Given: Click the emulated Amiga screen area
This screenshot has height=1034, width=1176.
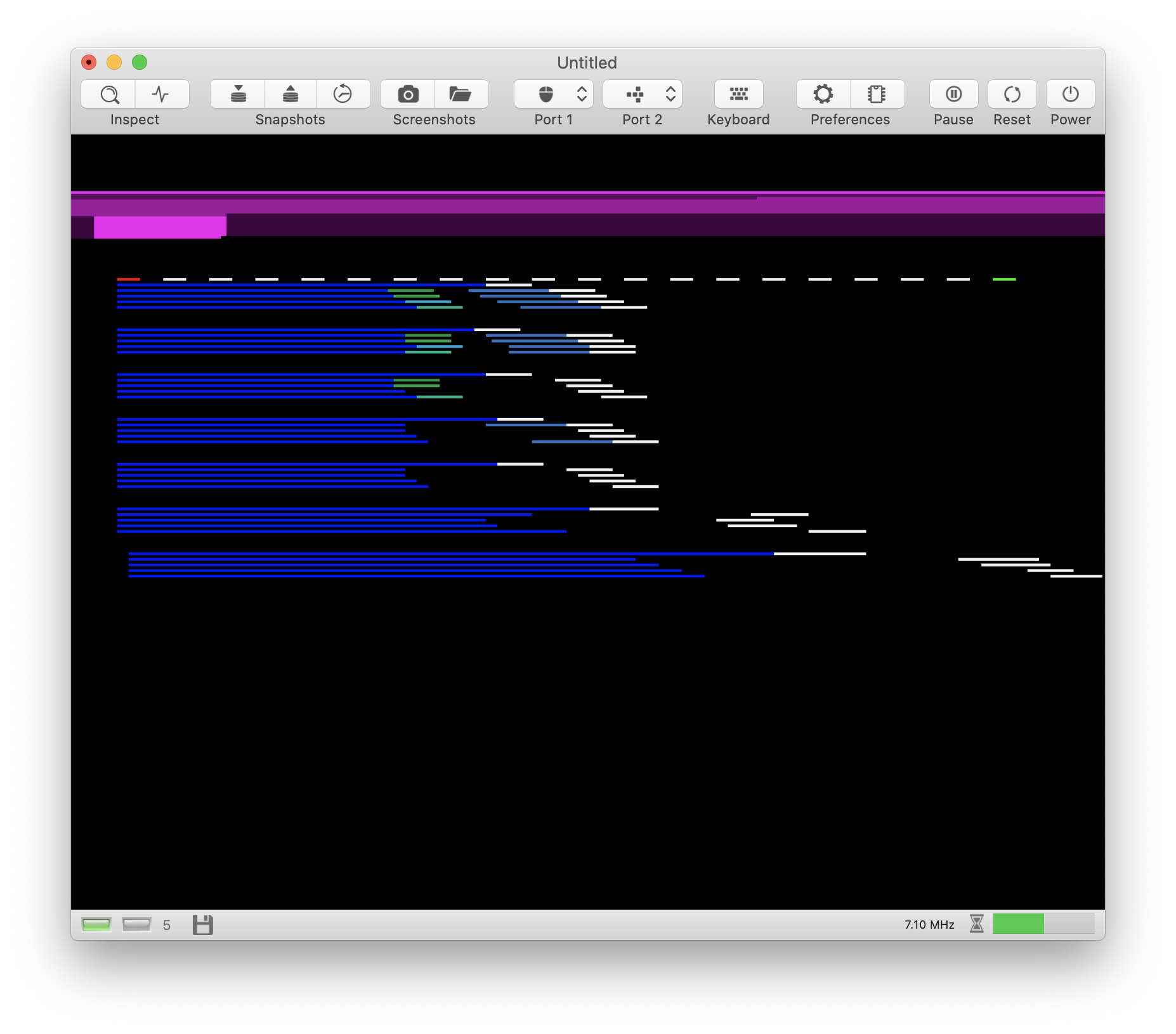Looking at the screenshot, I should 588,521.
